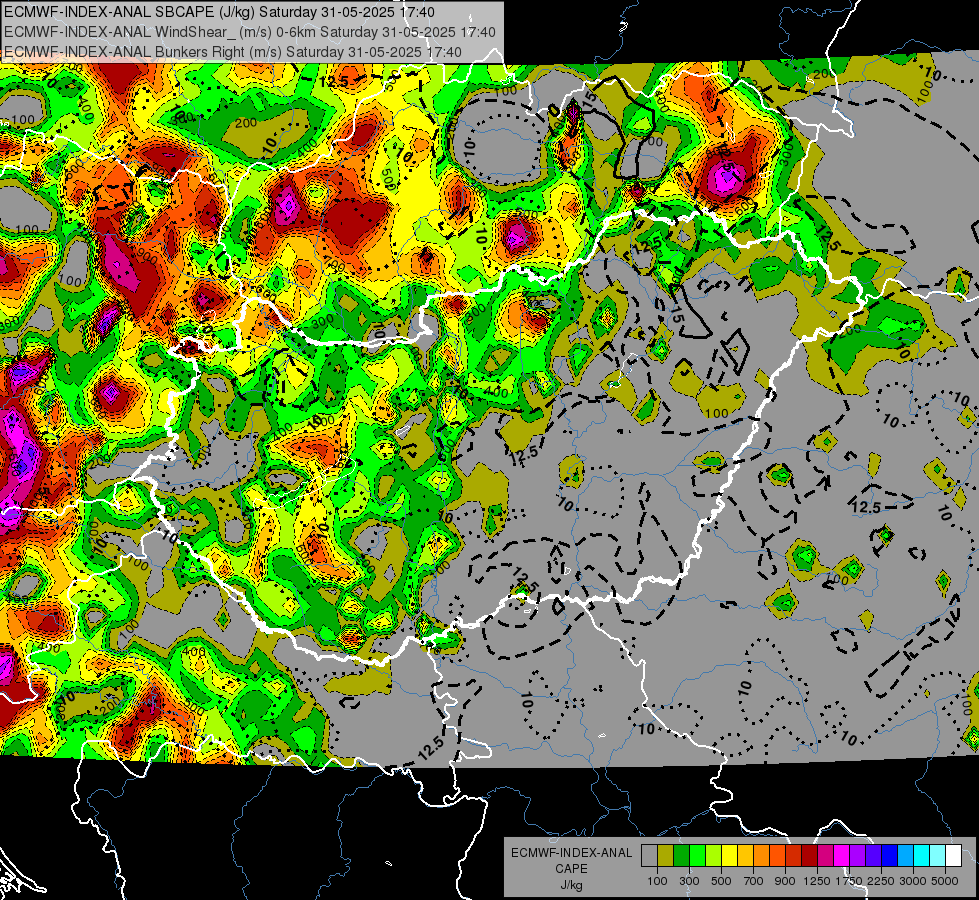Image resolution: width=979 pixels, height=900 pixels.
Task: Pick the dark red legend swatch at 1250
Action: click(809, 856)
